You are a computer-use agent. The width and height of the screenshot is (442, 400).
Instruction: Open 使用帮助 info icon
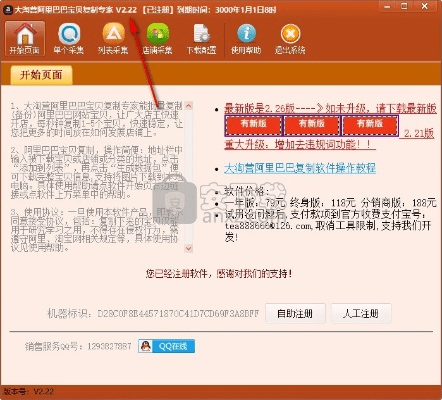pos(246,38)
